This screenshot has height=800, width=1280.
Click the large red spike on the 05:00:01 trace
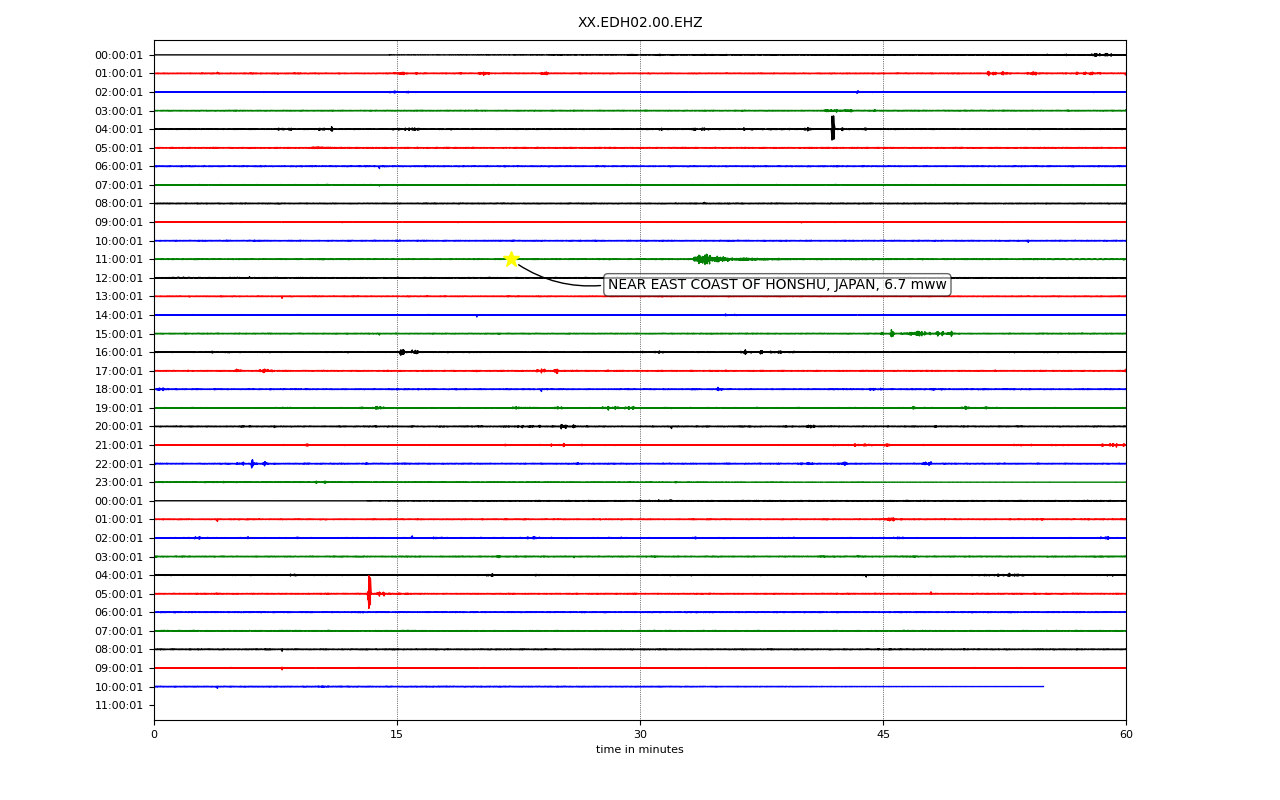point(369,592)
